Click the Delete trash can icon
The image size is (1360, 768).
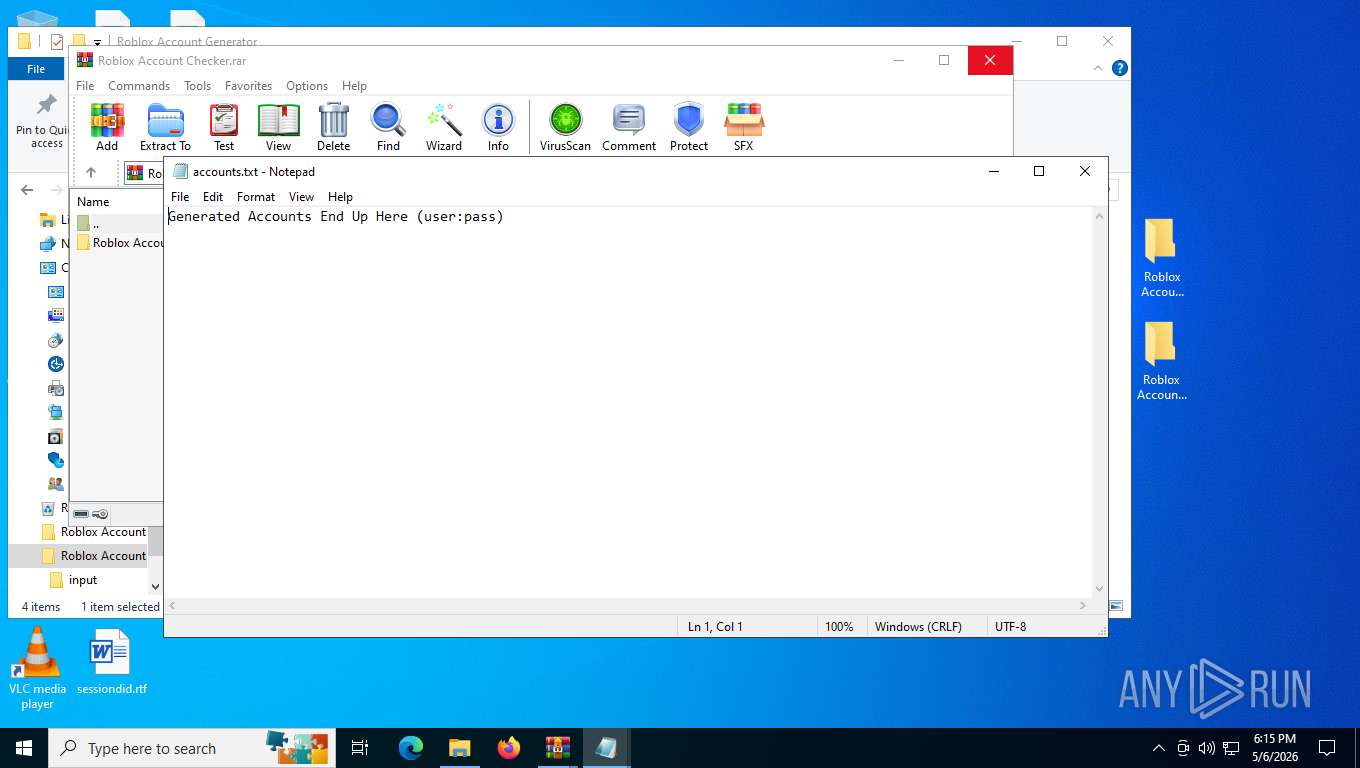click(333, 127)
